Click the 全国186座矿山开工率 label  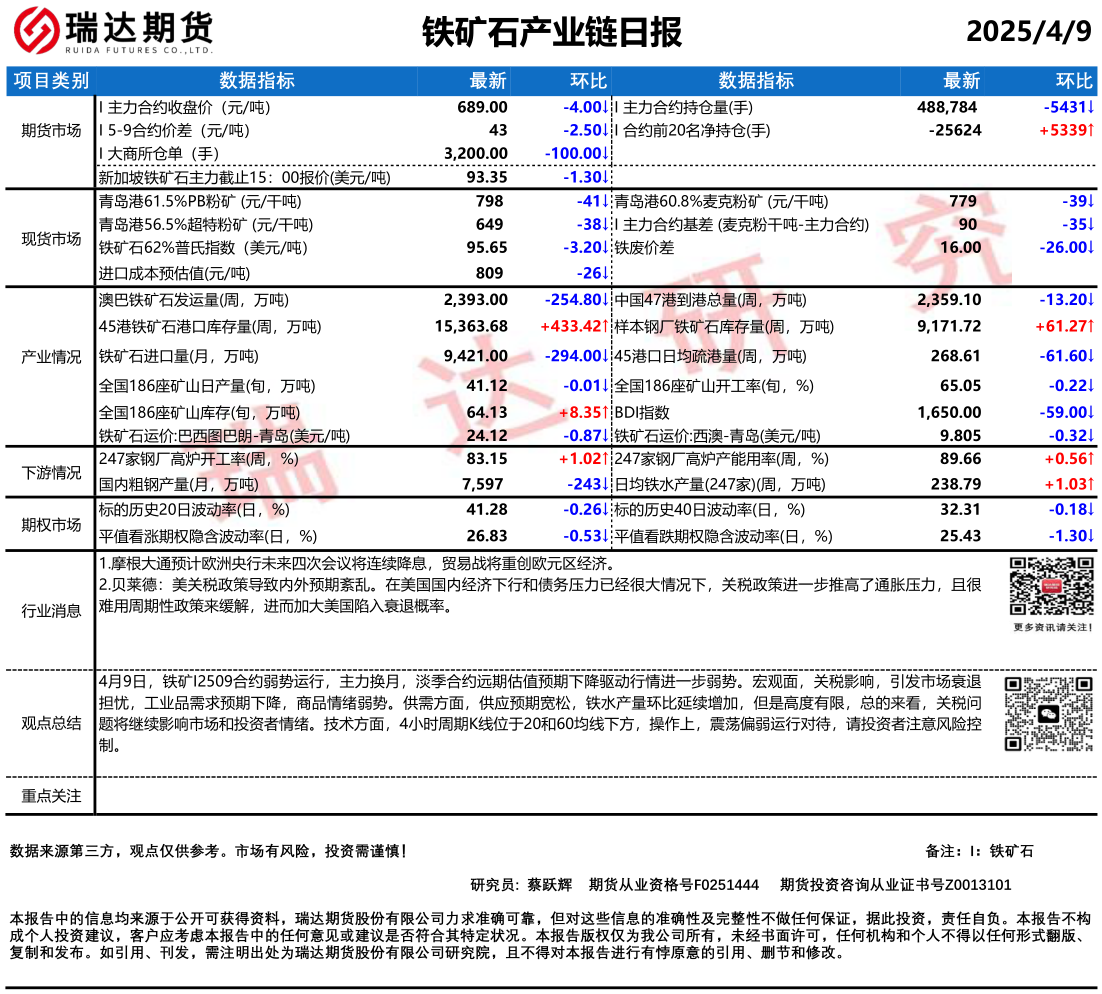[714, 386]
